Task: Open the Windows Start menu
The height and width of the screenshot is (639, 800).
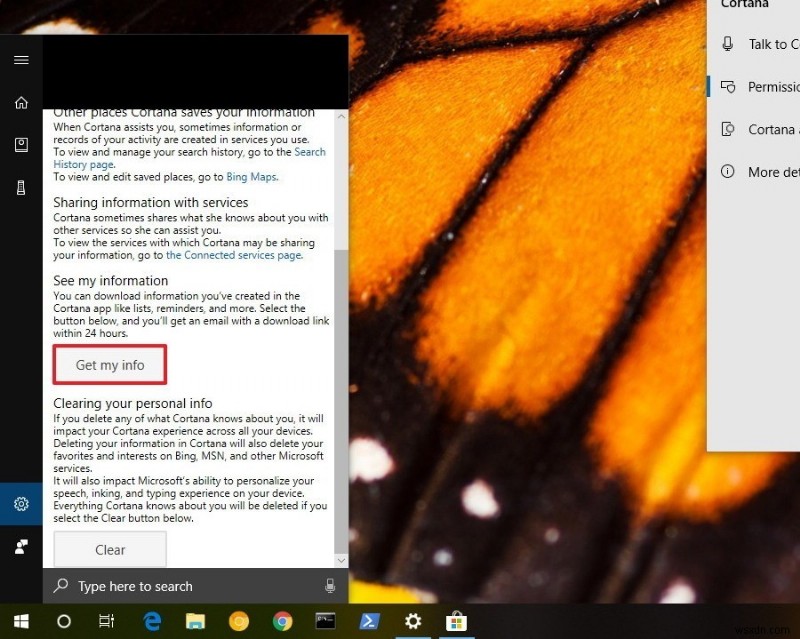Action: point(21,621)
